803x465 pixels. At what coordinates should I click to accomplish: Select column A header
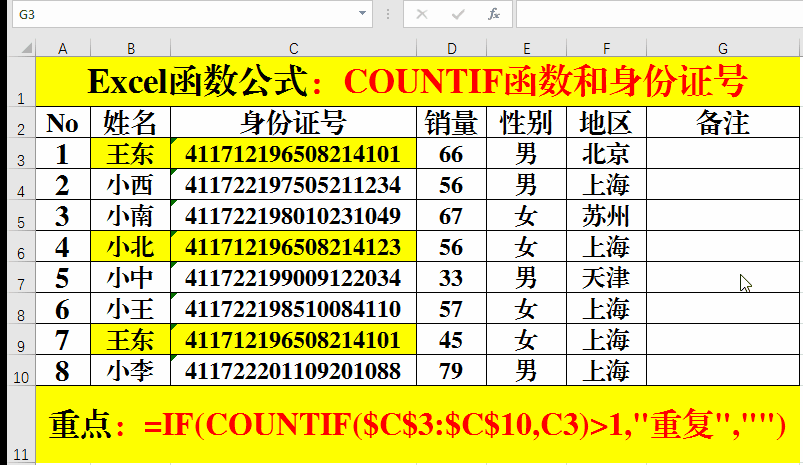(63, 49)
